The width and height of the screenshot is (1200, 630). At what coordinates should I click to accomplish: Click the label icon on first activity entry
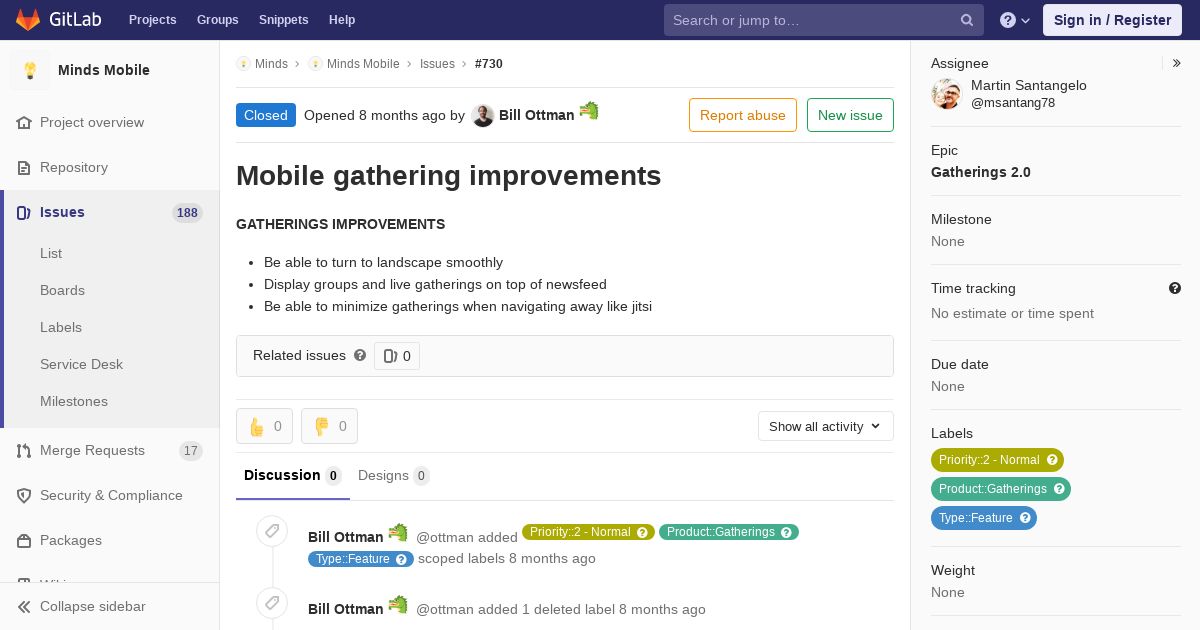pyautogui.click(x=272, y=530)
